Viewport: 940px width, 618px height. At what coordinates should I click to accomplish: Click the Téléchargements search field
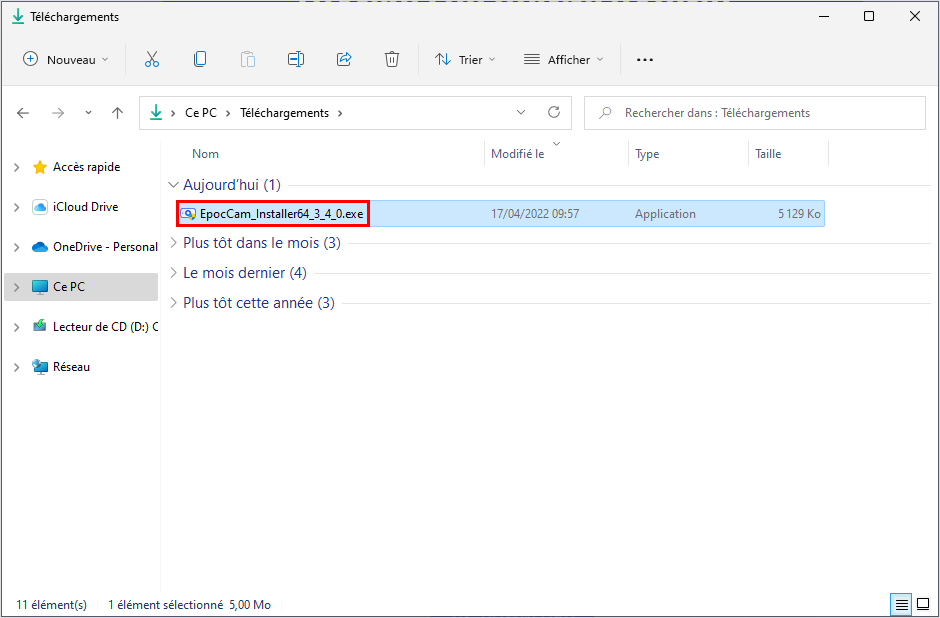755,113
